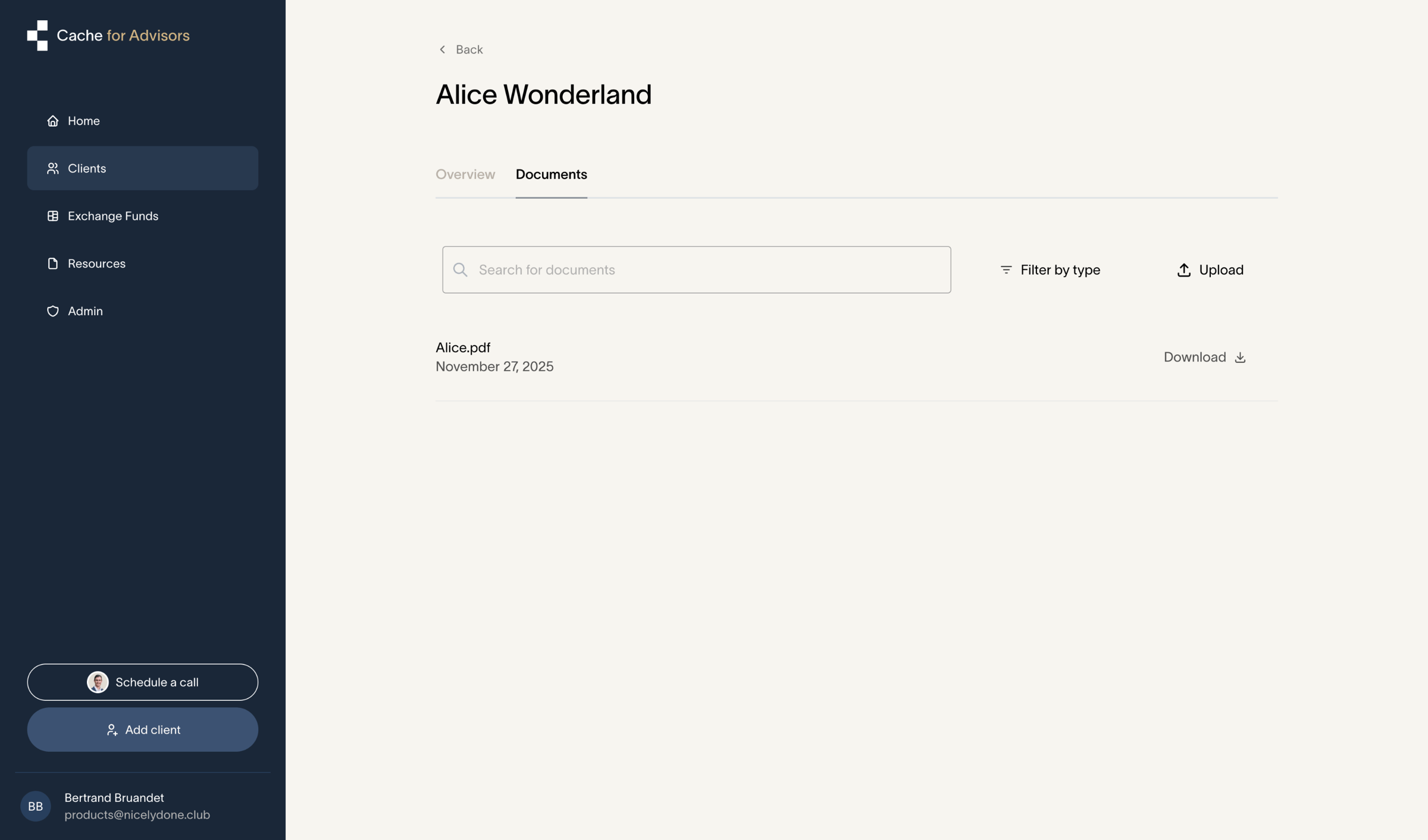Click the Schedule a call button

pyautogui.click(x=143, y=682)
